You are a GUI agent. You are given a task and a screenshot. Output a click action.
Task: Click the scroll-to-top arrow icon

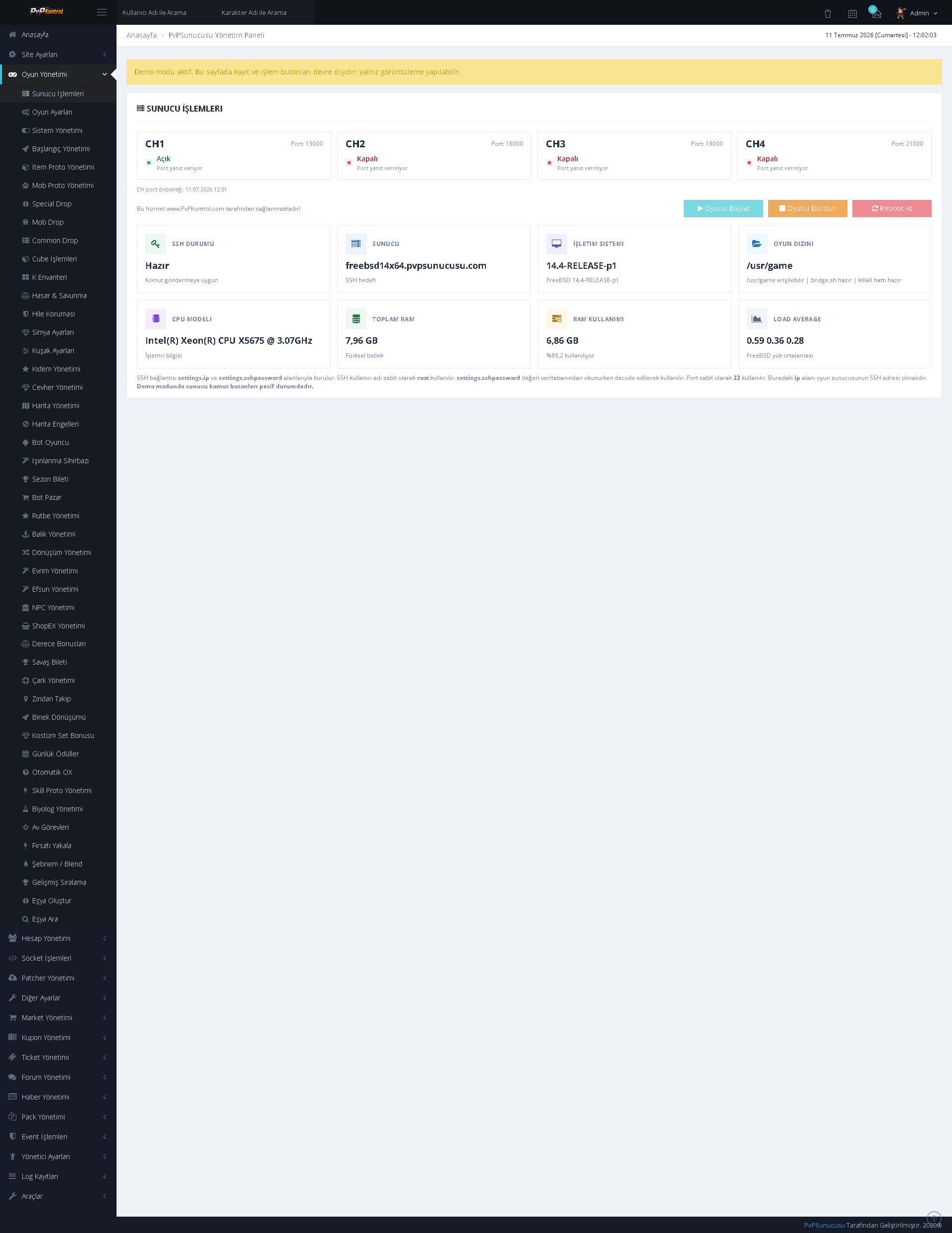[x=934, y=1218]
